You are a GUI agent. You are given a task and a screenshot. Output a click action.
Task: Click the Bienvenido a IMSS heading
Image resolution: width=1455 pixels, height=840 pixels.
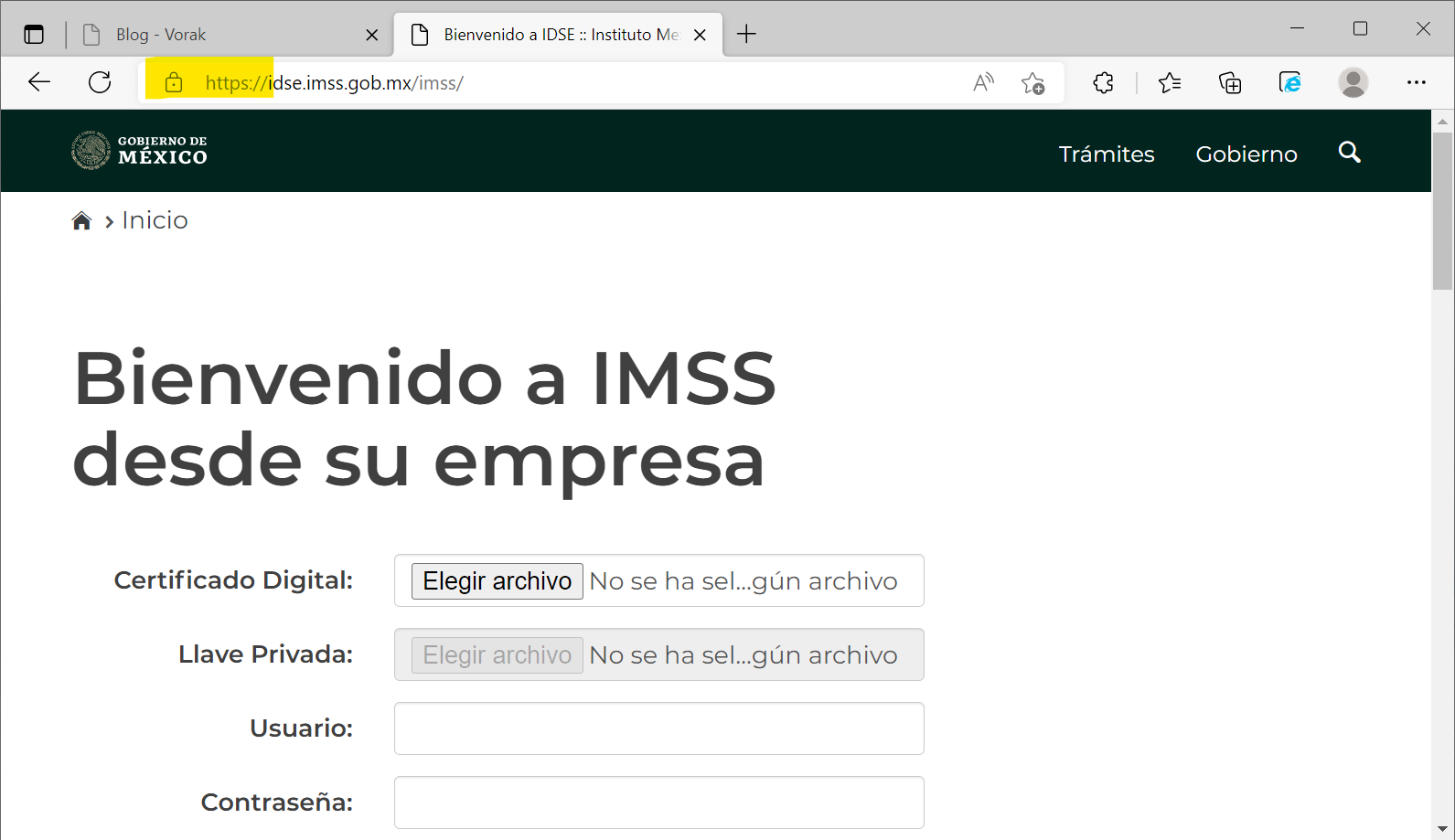click(424, 420)
